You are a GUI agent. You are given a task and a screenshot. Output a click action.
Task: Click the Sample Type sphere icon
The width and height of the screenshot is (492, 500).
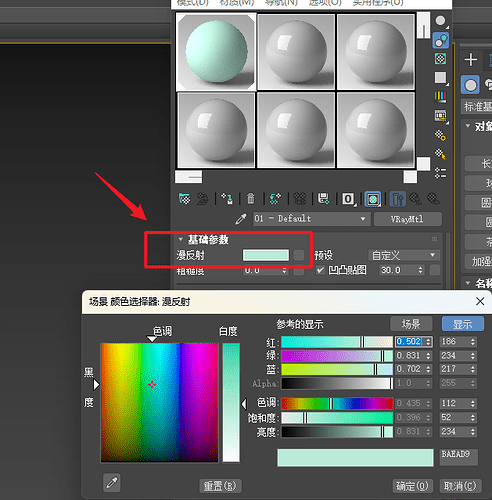441,21
